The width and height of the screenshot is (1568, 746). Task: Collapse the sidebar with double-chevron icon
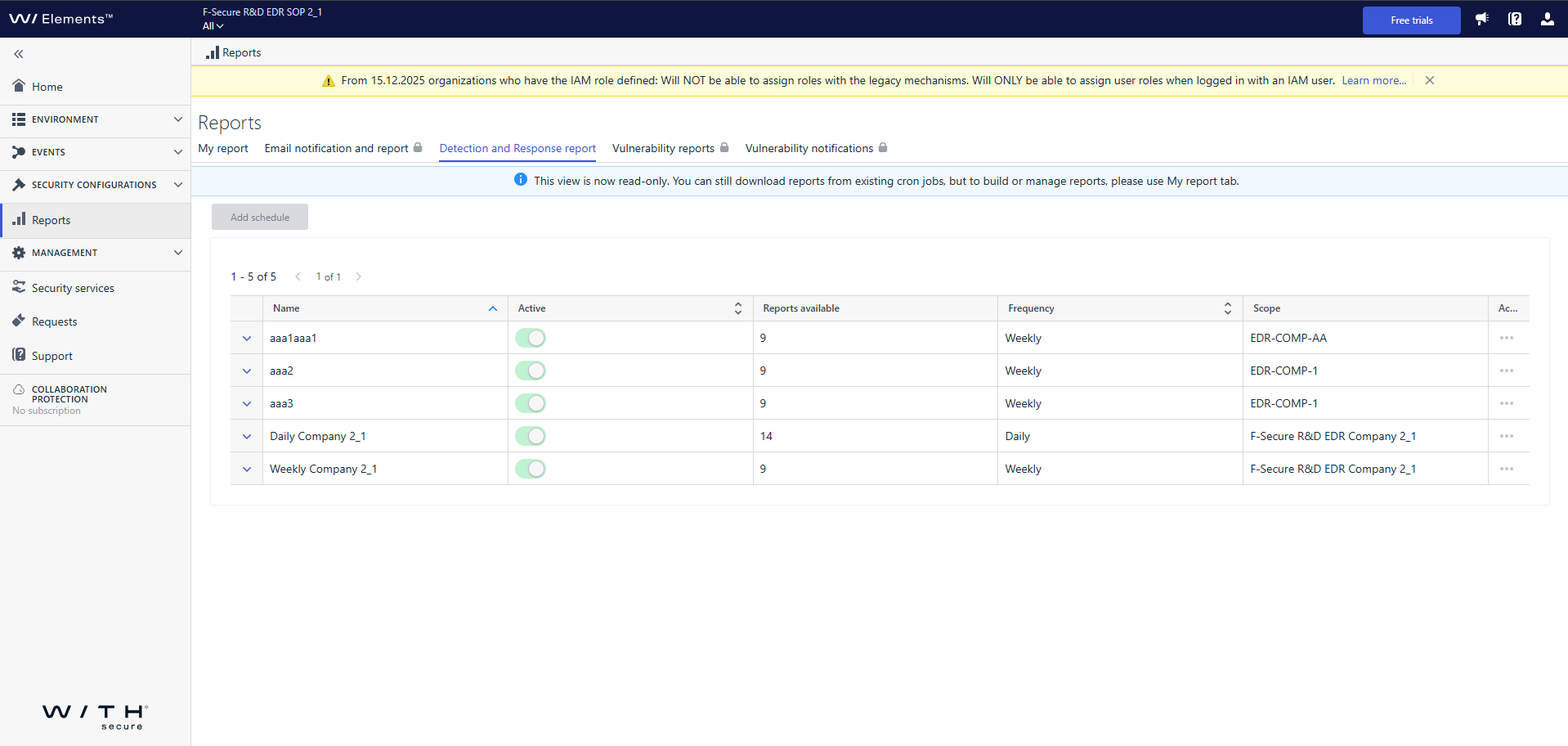pyautogui.click(x=18, y=54)
